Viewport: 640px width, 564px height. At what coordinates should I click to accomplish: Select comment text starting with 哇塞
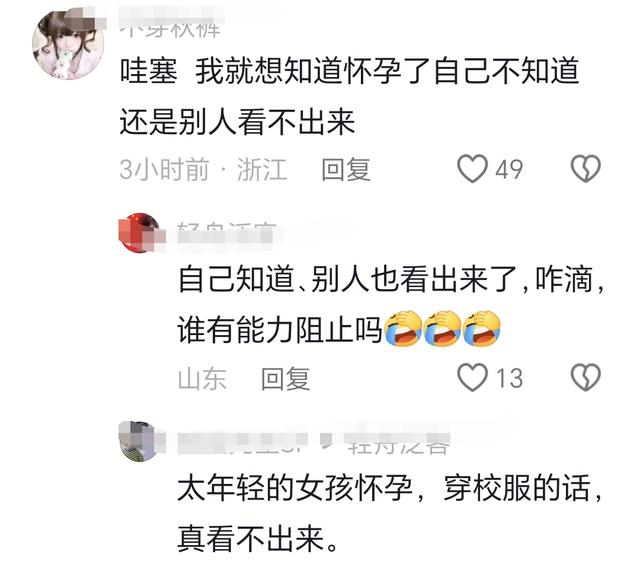(x=349, y=96)
